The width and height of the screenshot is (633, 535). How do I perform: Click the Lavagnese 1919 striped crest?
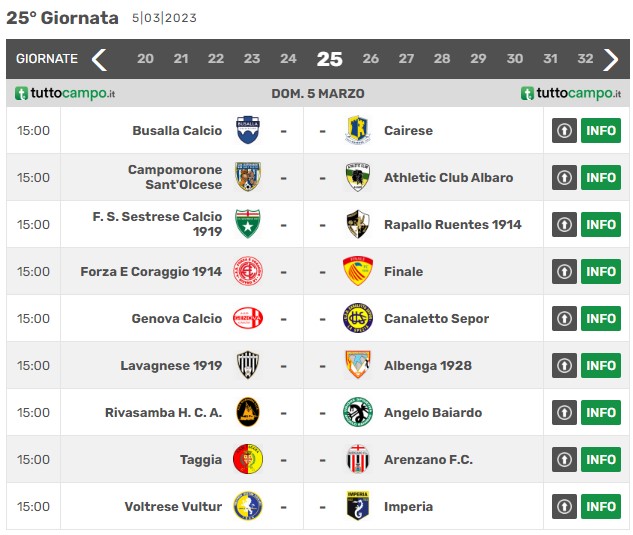click(x=248, y=365)
